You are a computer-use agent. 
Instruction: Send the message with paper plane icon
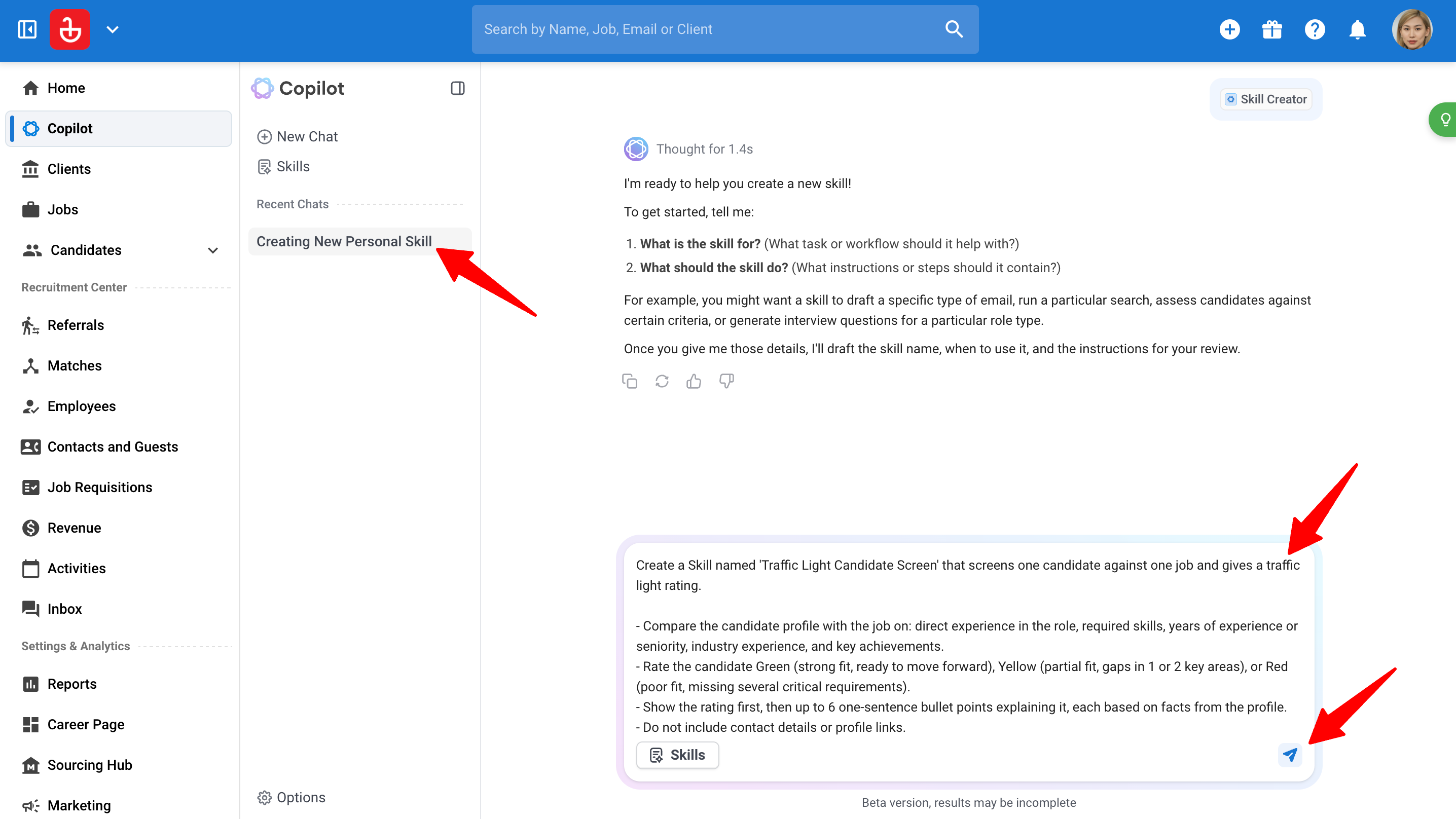[x=1289, y=755]
